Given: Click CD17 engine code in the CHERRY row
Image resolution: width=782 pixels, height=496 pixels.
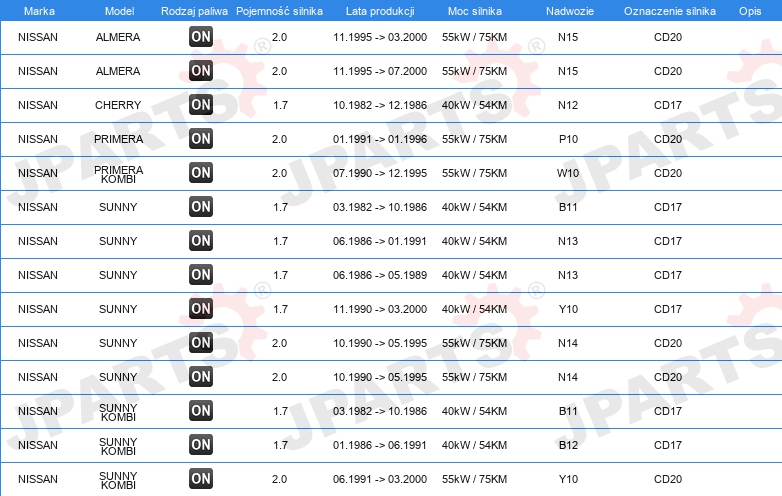Looking at the screenshot, I should pyautogui.click(x=668, y=105).
